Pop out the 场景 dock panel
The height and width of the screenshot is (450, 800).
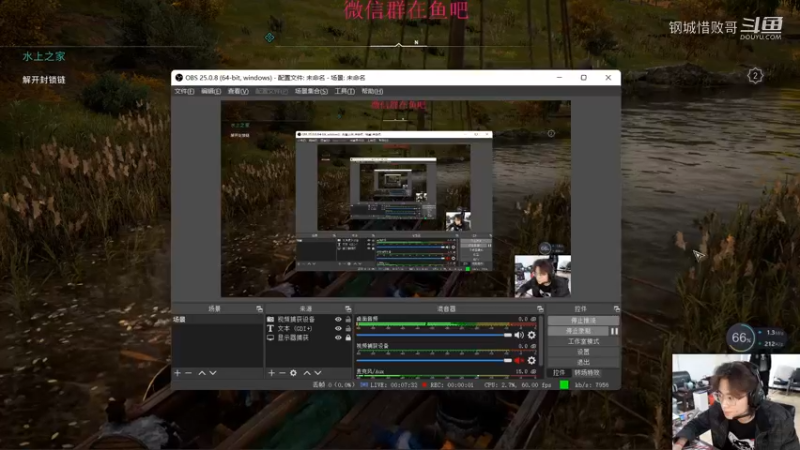(x=259, y=309)
